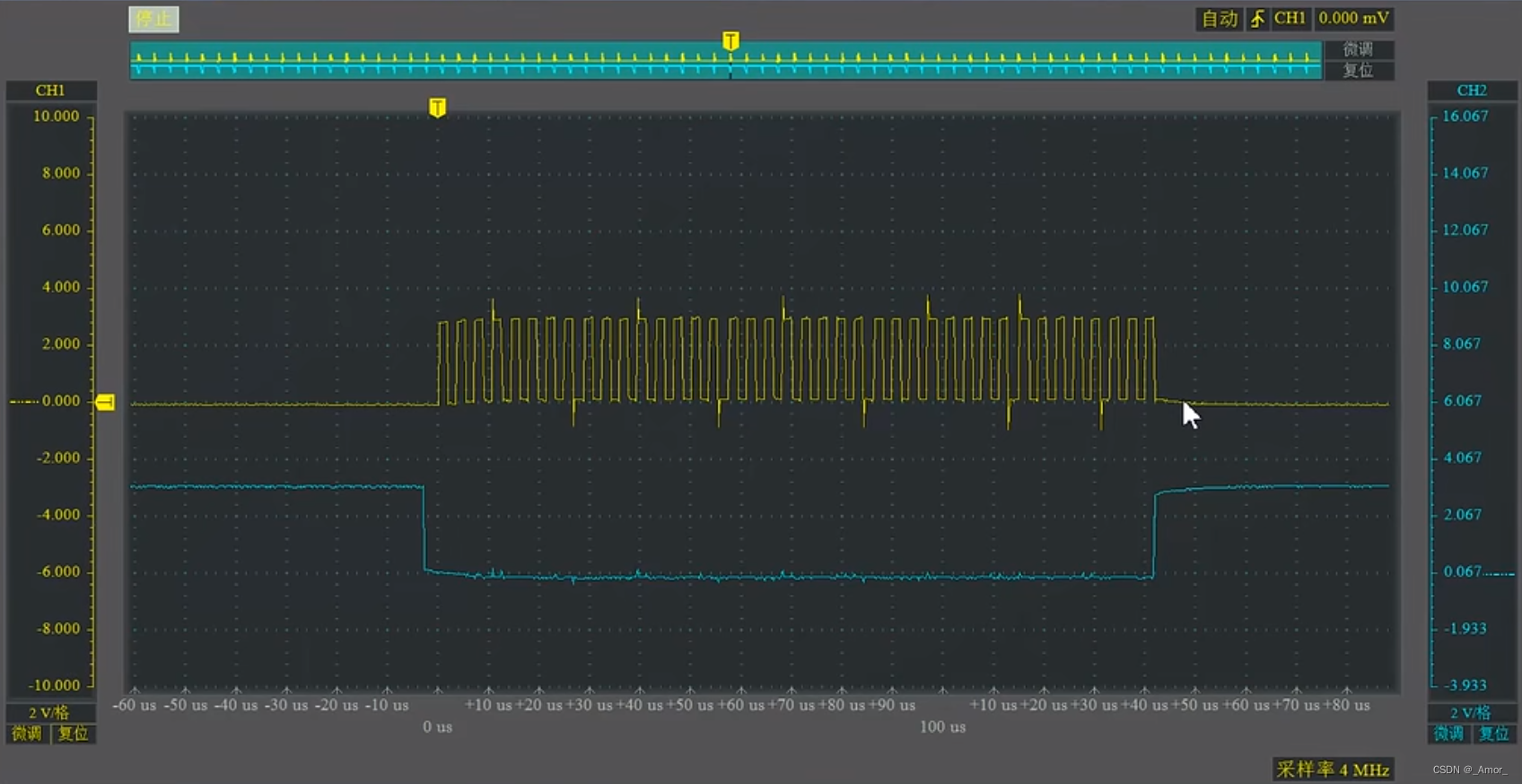This screenshot has width=1522, height=784.
Task: Click the CH1 channel header
Action: [x=51, y=91]
